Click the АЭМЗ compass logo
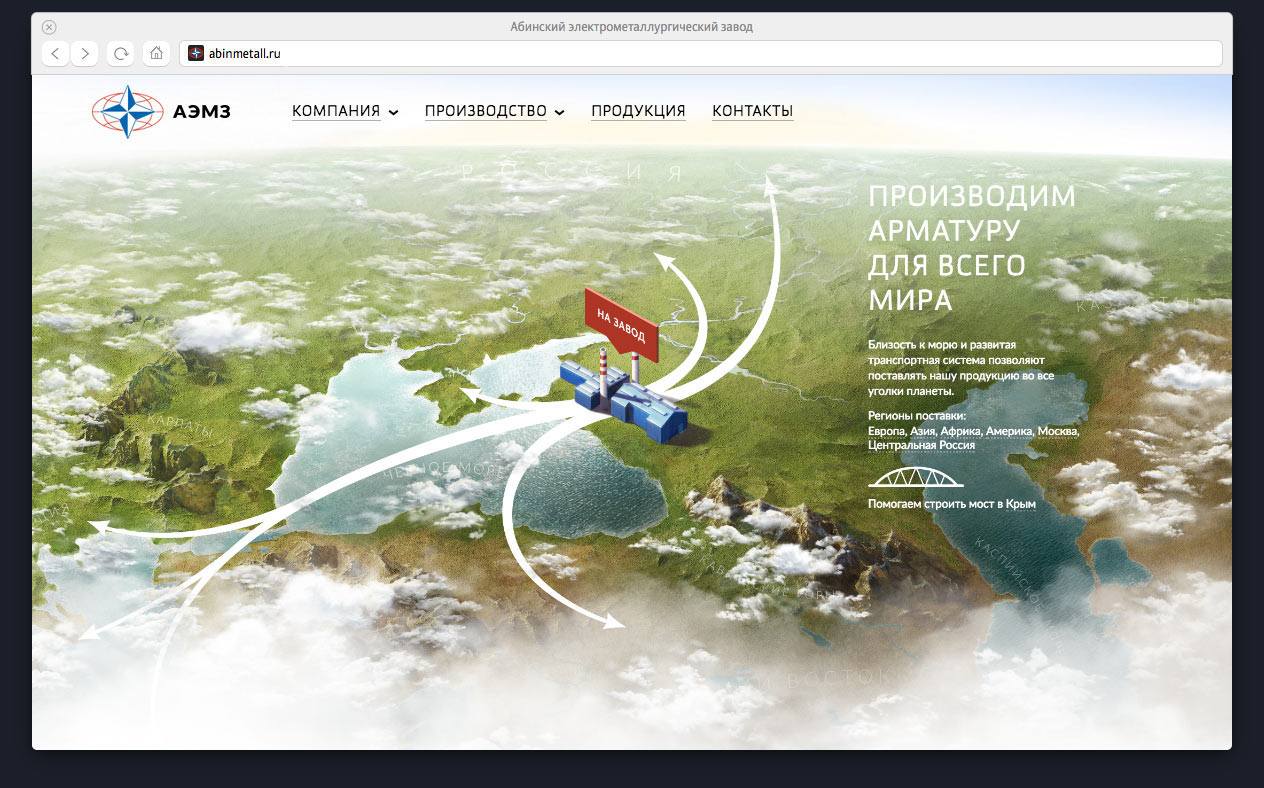 pos(127,111)
